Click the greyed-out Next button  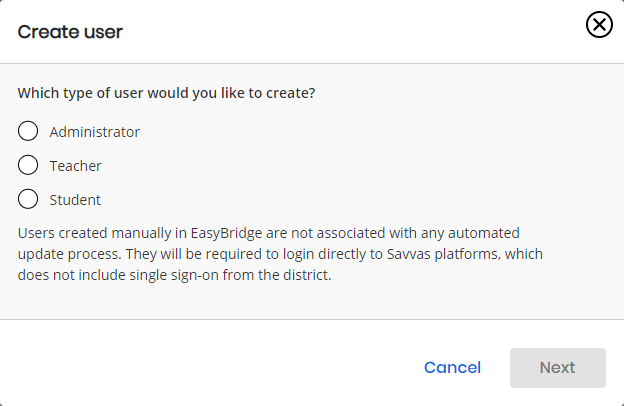pyautogui.click(x=558, y=368)
